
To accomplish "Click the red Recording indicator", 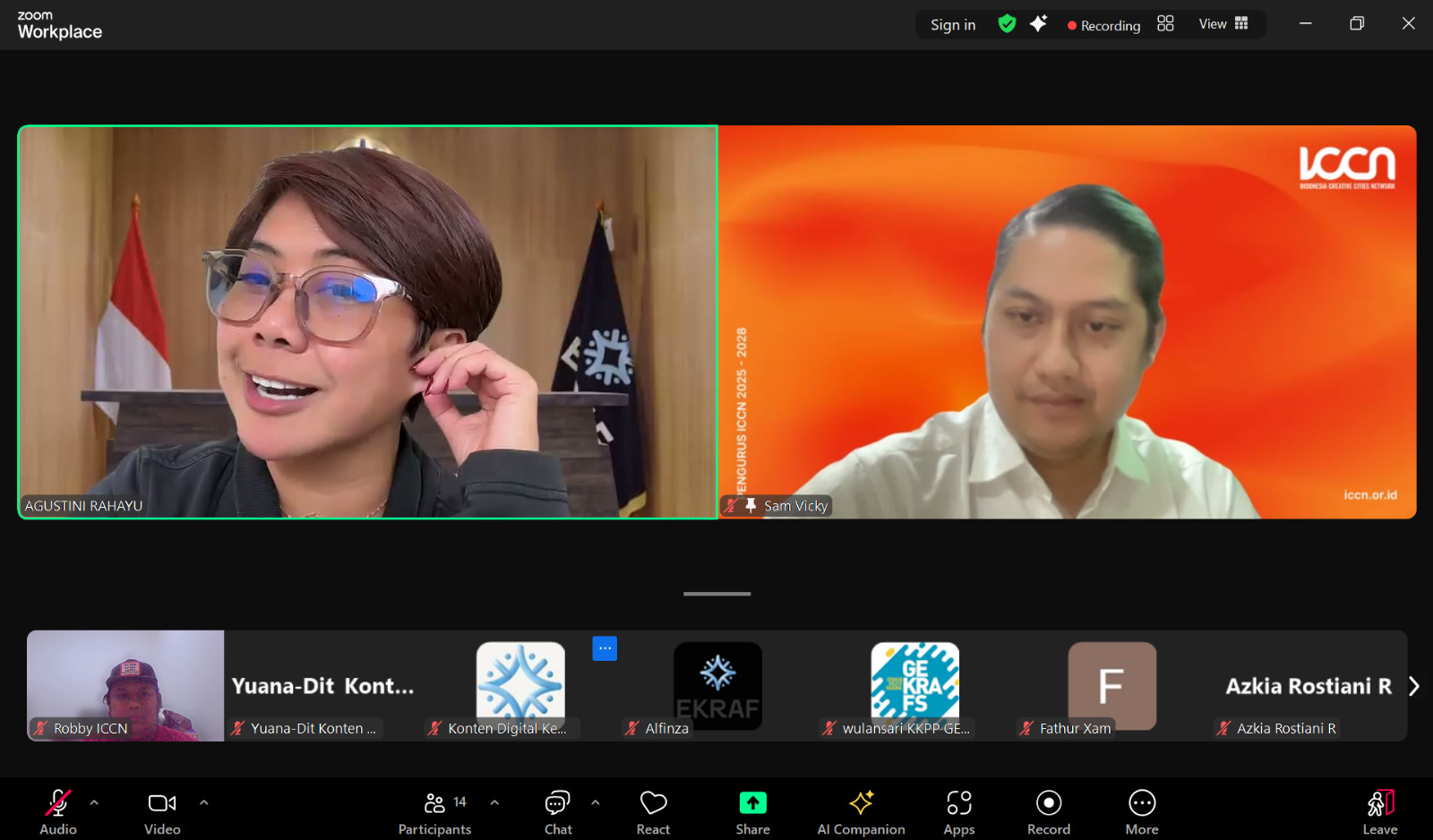I will click(x=1103, y=25).
